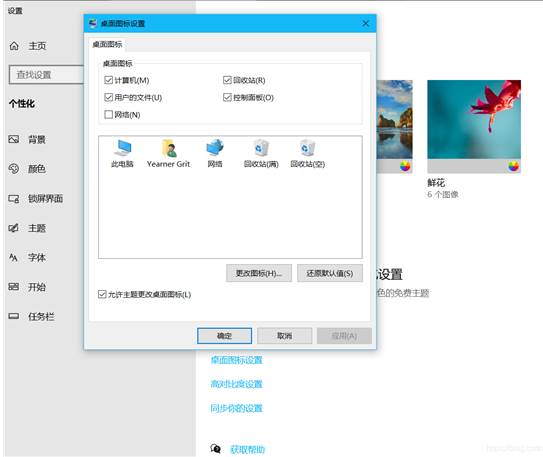543x457 pixels.
Task: Toggle the 计算机(M) checkbox
Action: pyautogui.click(x=108, y=80)
